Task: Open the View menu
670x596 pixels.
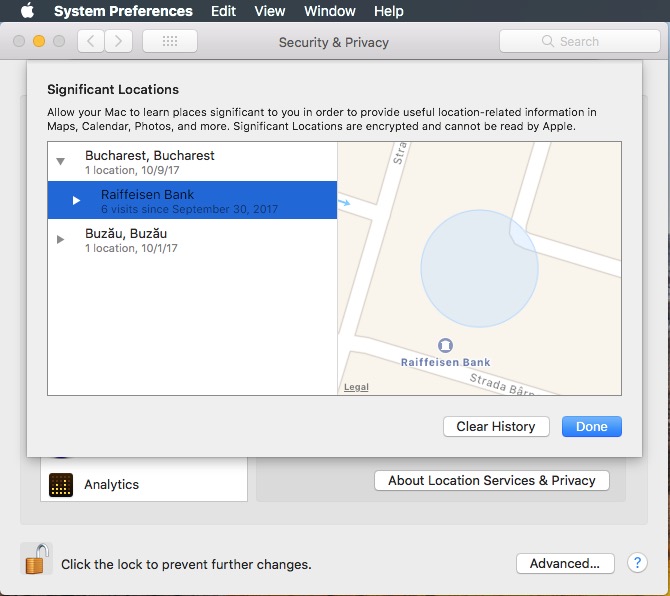Action: tap(270, 11)
